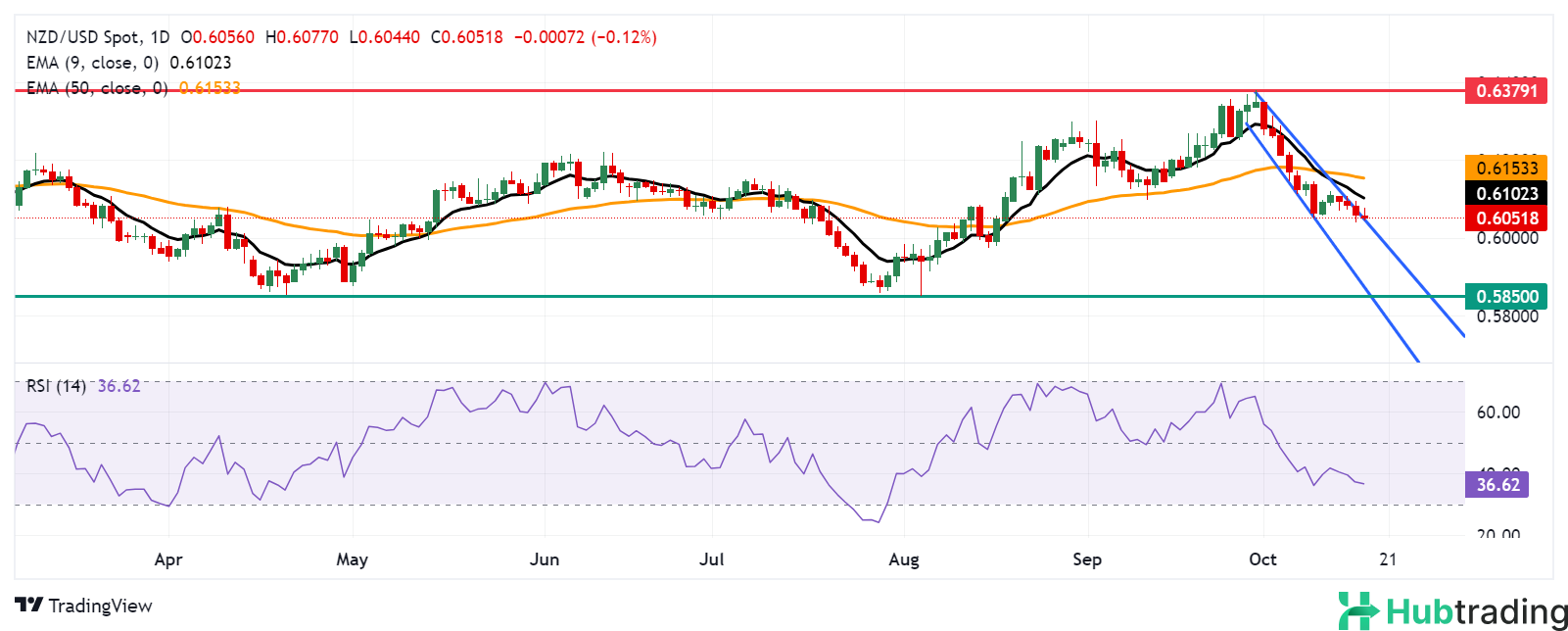Screen dimensions: 1568x631
Task: Click the 1D timeframe label
Action: (x=160, y=37)
